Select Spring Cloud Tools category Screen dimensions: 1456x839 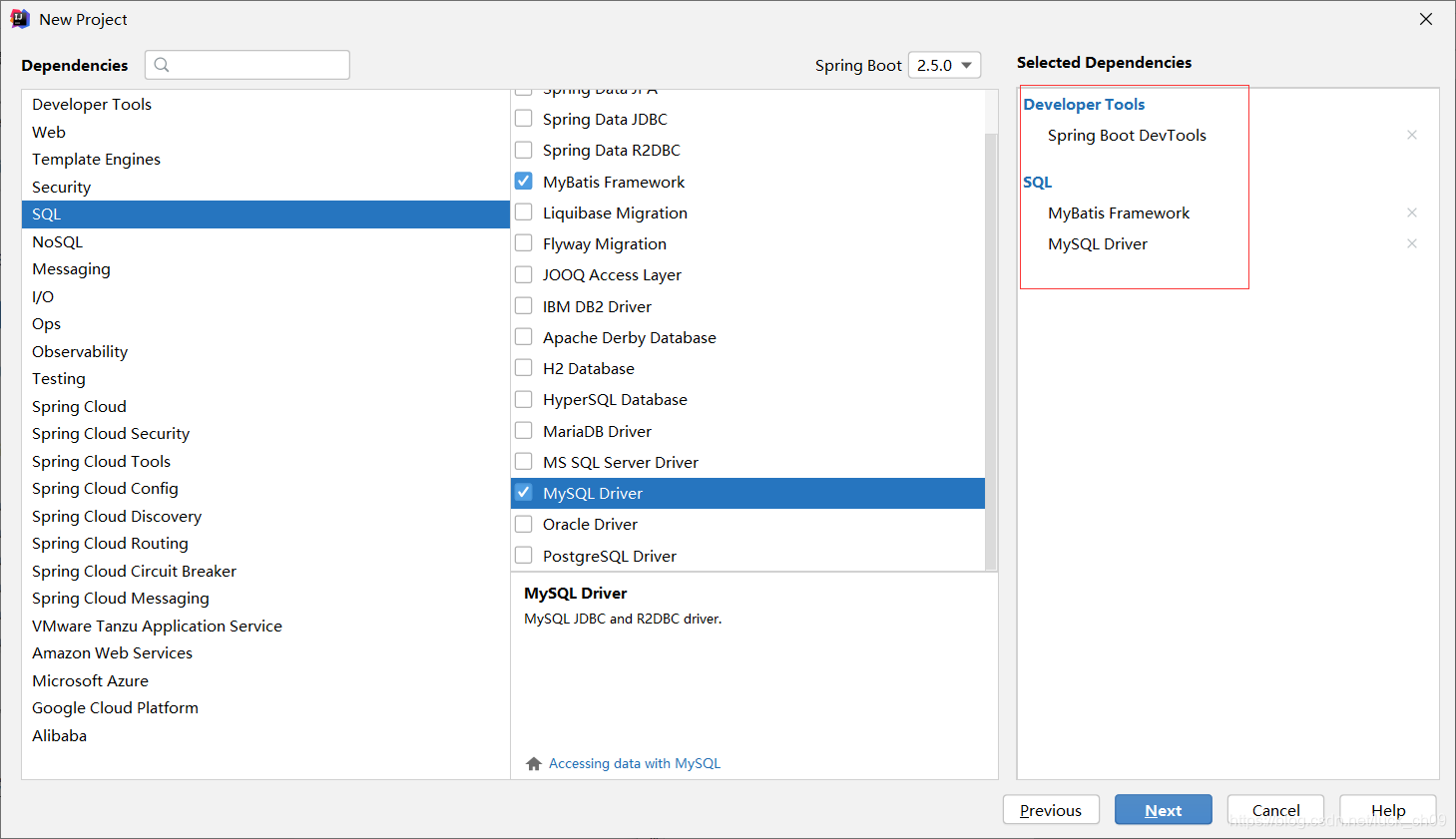[265, 461]
